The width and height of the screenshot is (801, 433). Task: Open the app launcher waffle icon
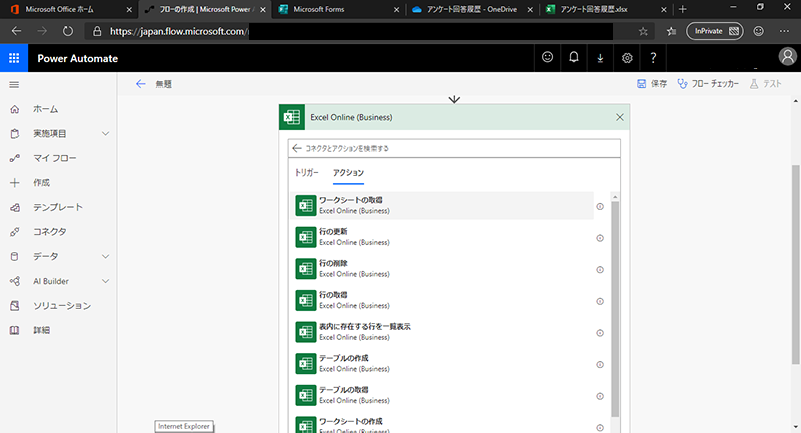tap(14, 58)
